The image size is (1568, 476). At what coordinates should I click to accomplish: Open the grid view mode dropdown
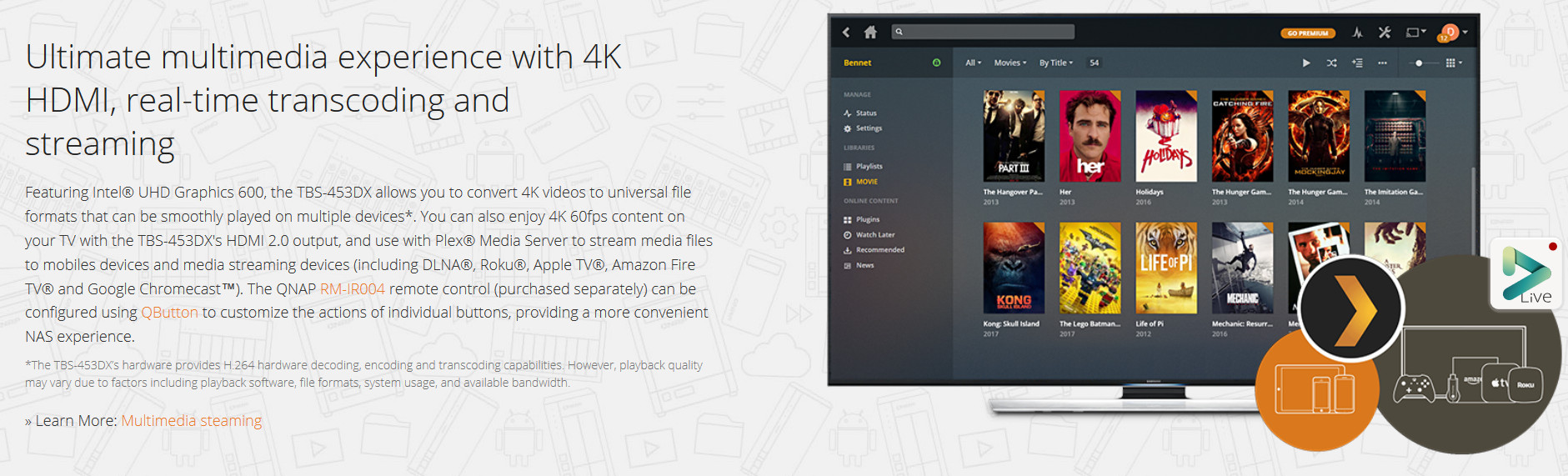tap(1454, 63)
